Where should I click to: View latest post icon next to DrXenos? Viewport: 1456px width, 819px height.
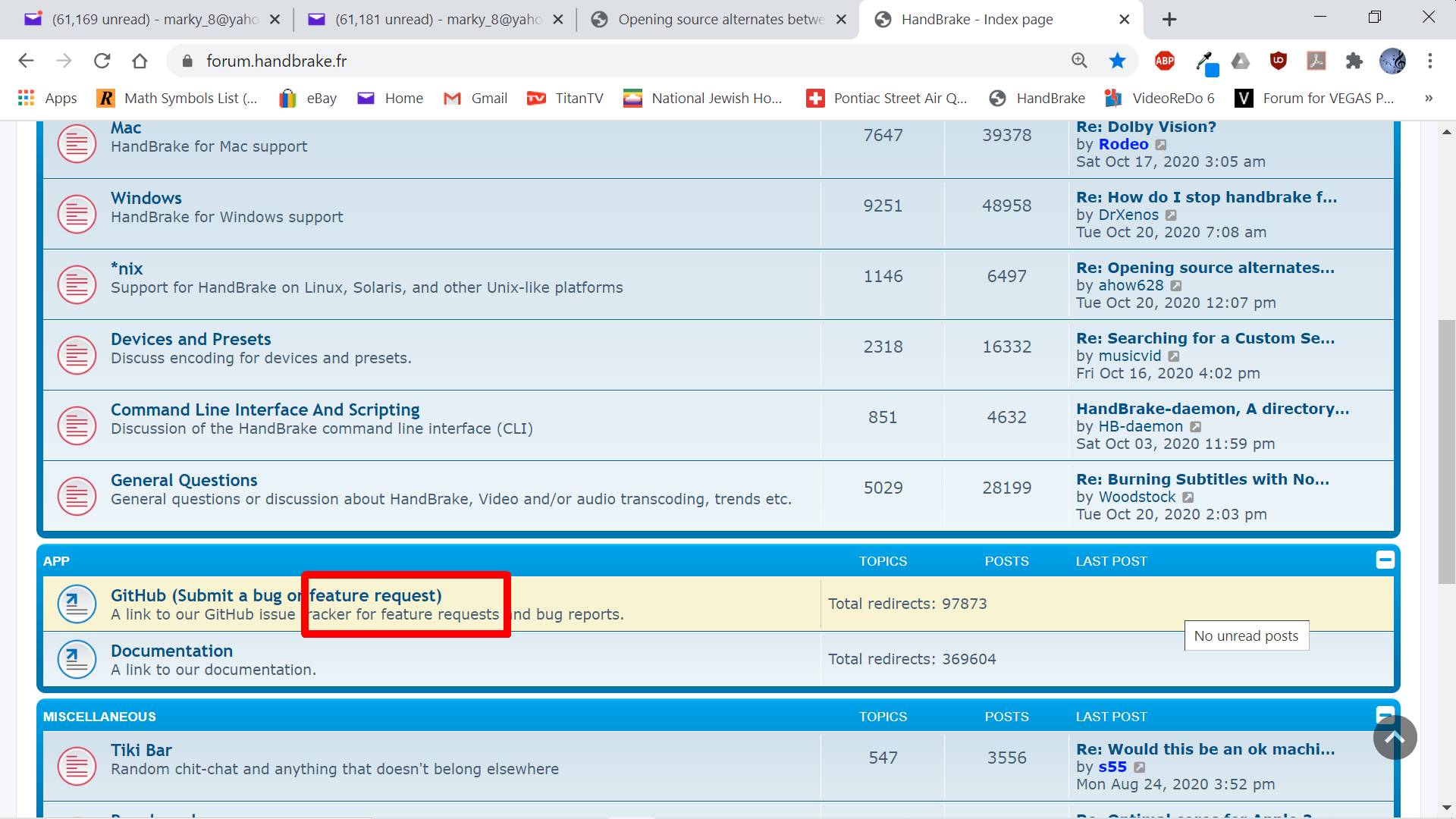point(1172,215)
